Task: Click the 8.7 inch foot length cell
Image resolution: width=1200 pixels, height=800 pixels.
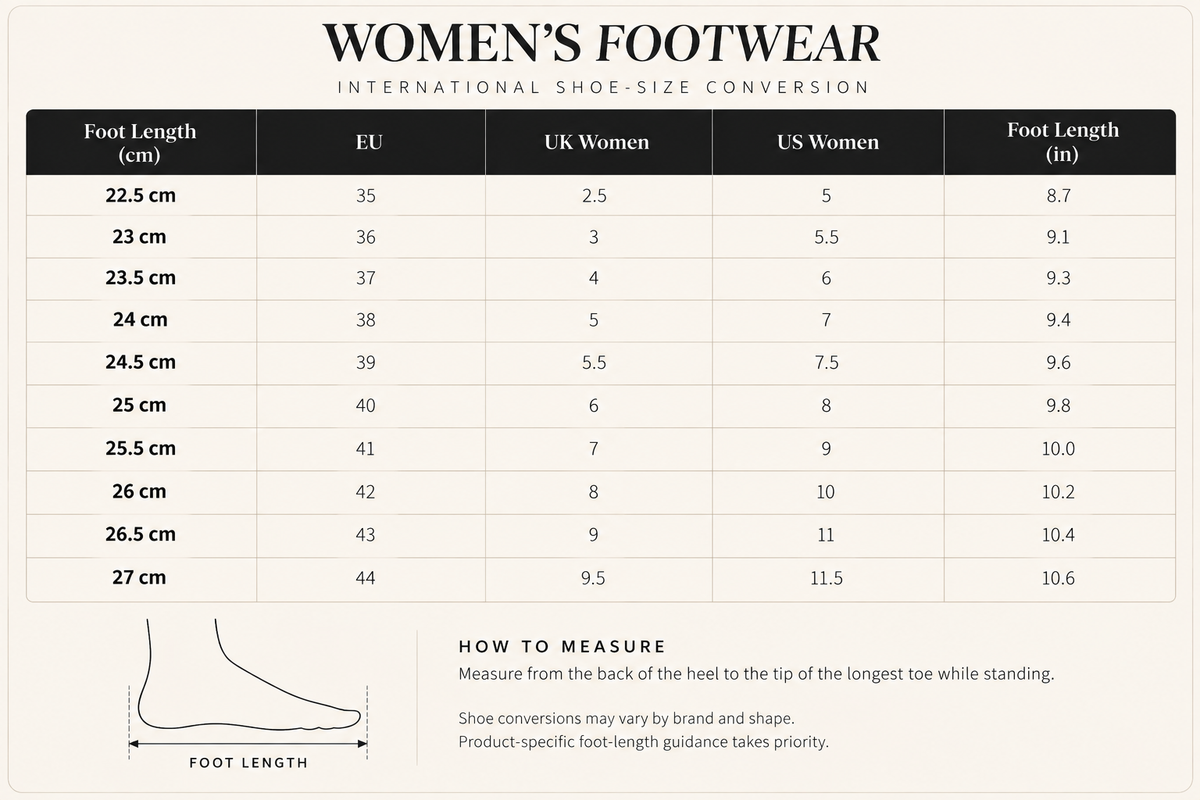Action: [x=1058, y=196]
